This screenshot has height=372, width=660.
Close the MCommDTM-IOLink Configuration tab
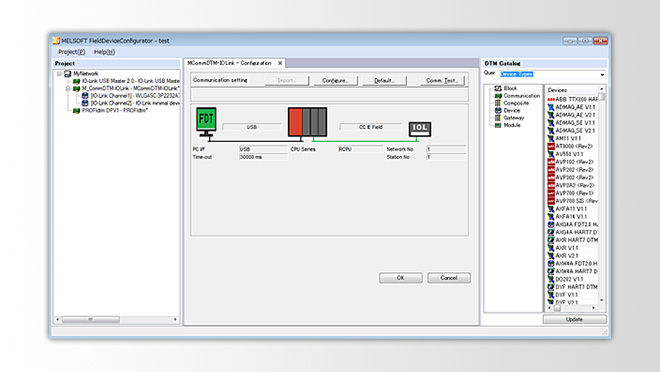(x=280, y=63)
